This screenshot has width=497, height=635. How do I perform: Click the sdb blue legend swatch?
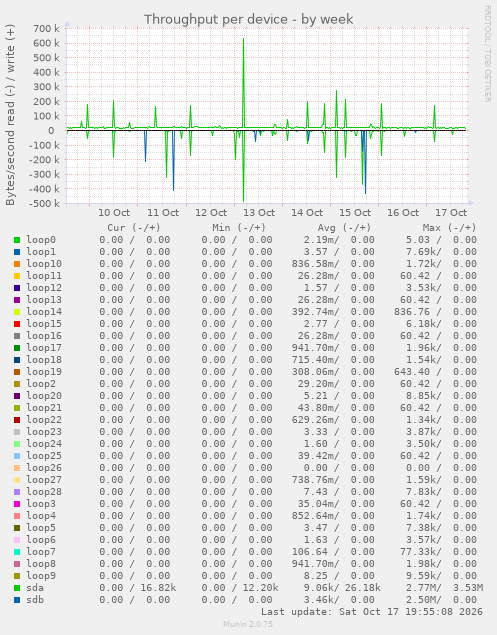pos(17,600)
